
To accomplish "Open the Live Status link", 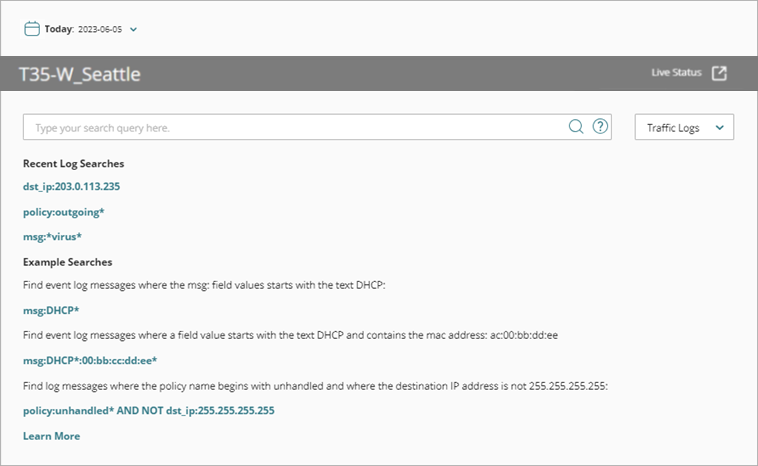I will (x=676, y=73).
